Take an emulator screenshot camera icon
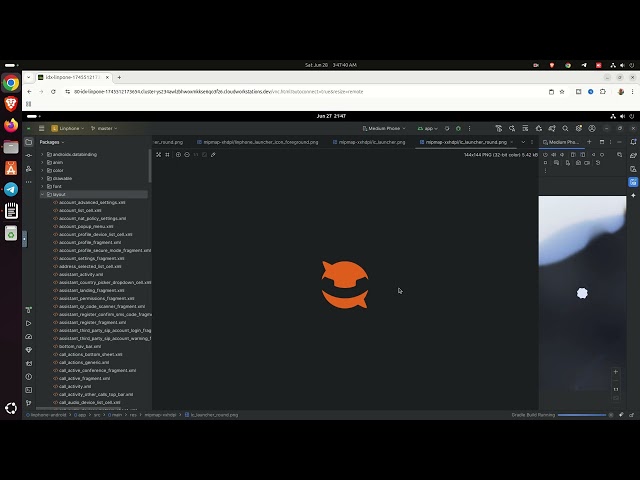 pos(578,162)
